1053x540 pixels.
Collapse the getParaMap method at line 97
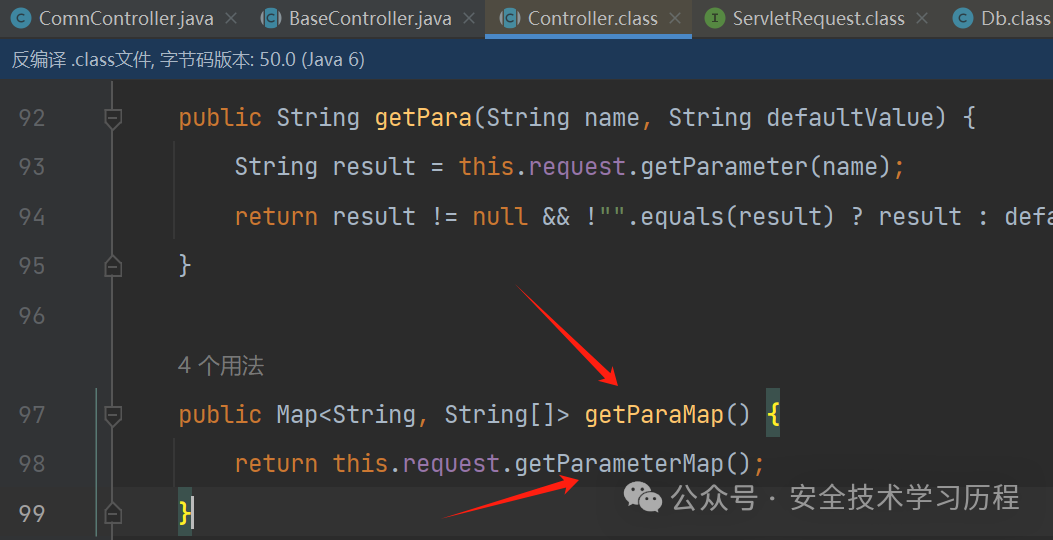coord(113,416)
